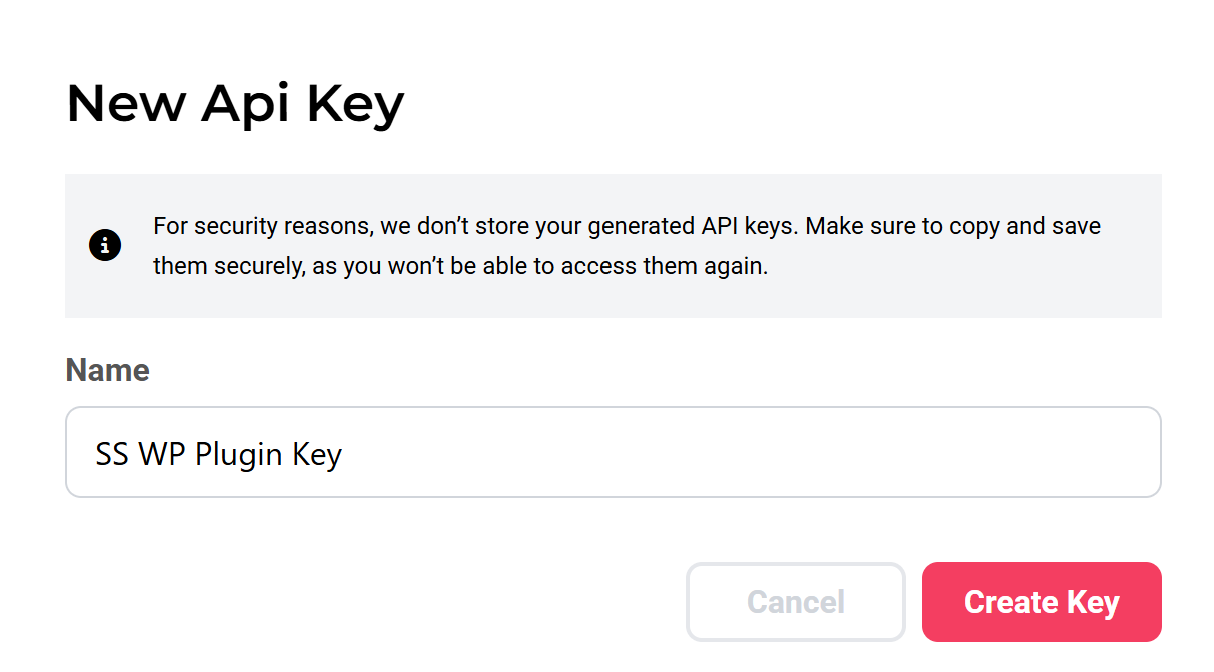Click the word "Key" in the dialog heading
The width and height of the screenshot is (1214, 672).
click(355, 103)
